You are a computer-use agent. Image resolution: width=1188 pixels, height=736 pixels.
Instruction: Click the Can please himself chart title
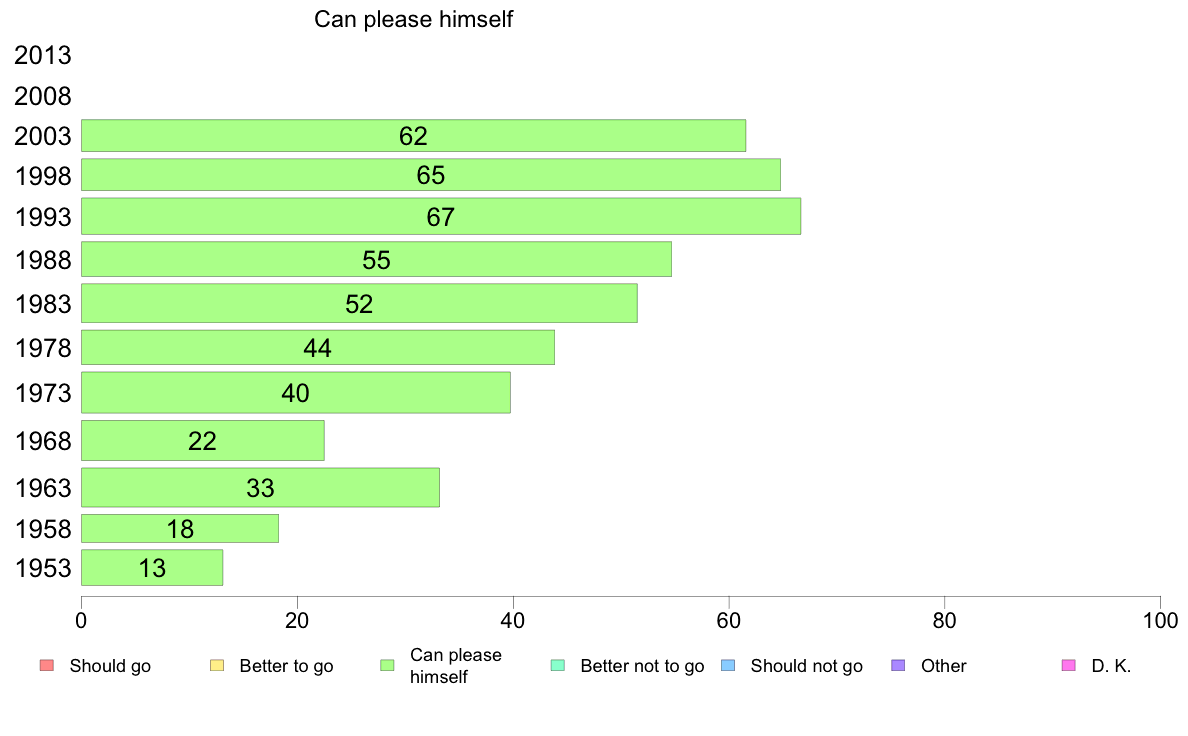[413, 19]
